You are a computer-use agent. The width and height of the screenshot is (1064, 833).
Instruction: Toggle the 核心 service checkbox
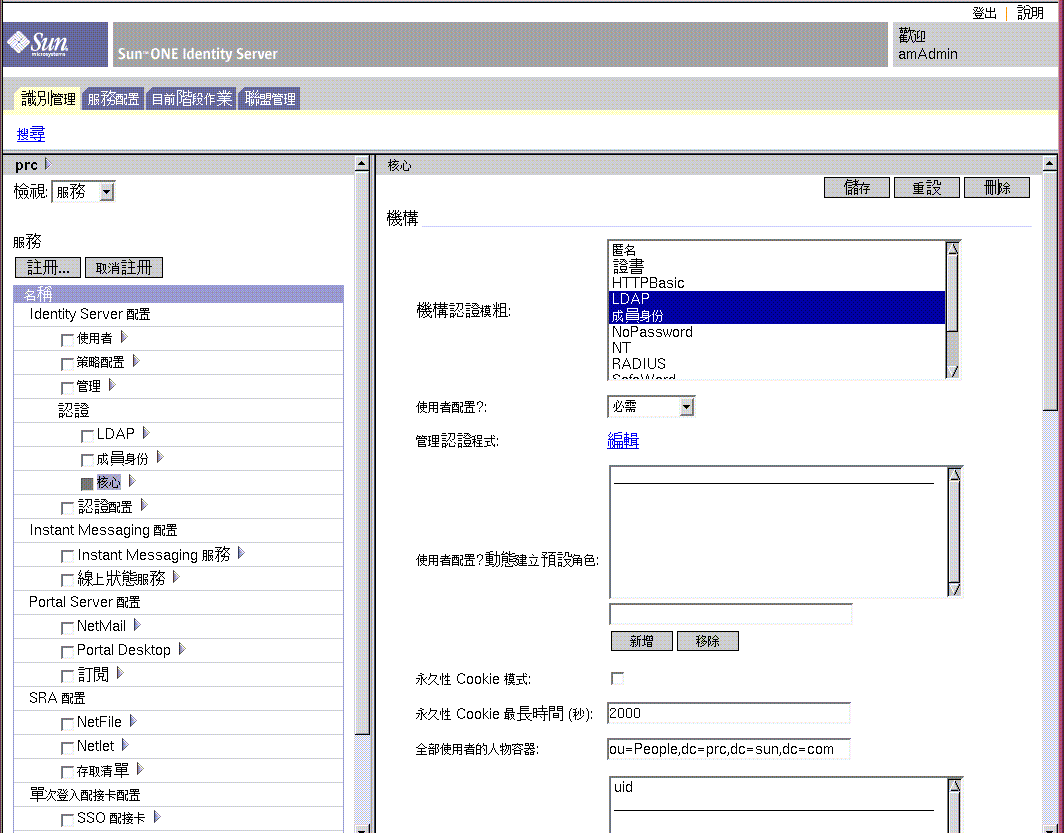point(87,484)
